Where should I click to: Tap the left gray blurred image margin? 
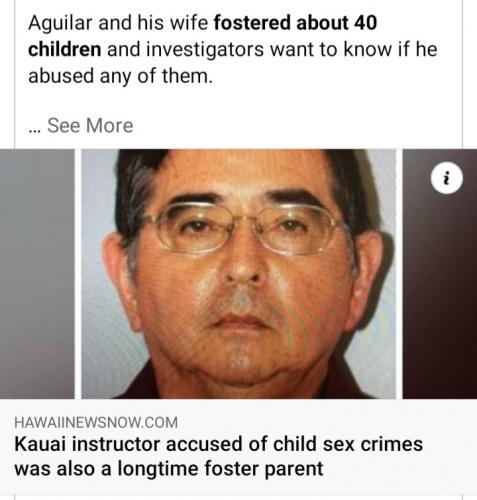coord(37,274)
